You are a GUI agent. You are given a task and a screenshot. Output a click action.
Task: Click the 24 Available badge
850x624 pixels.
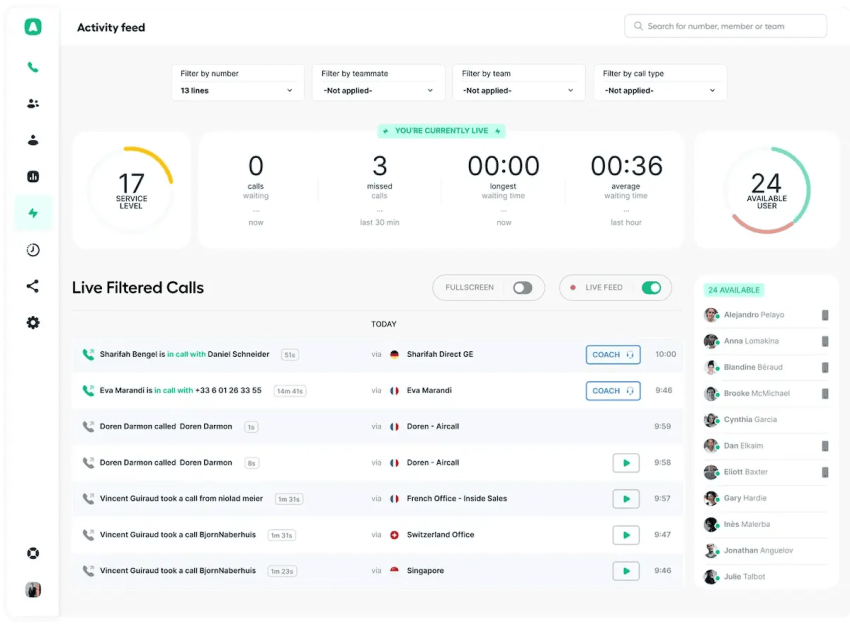pos(733,290)
